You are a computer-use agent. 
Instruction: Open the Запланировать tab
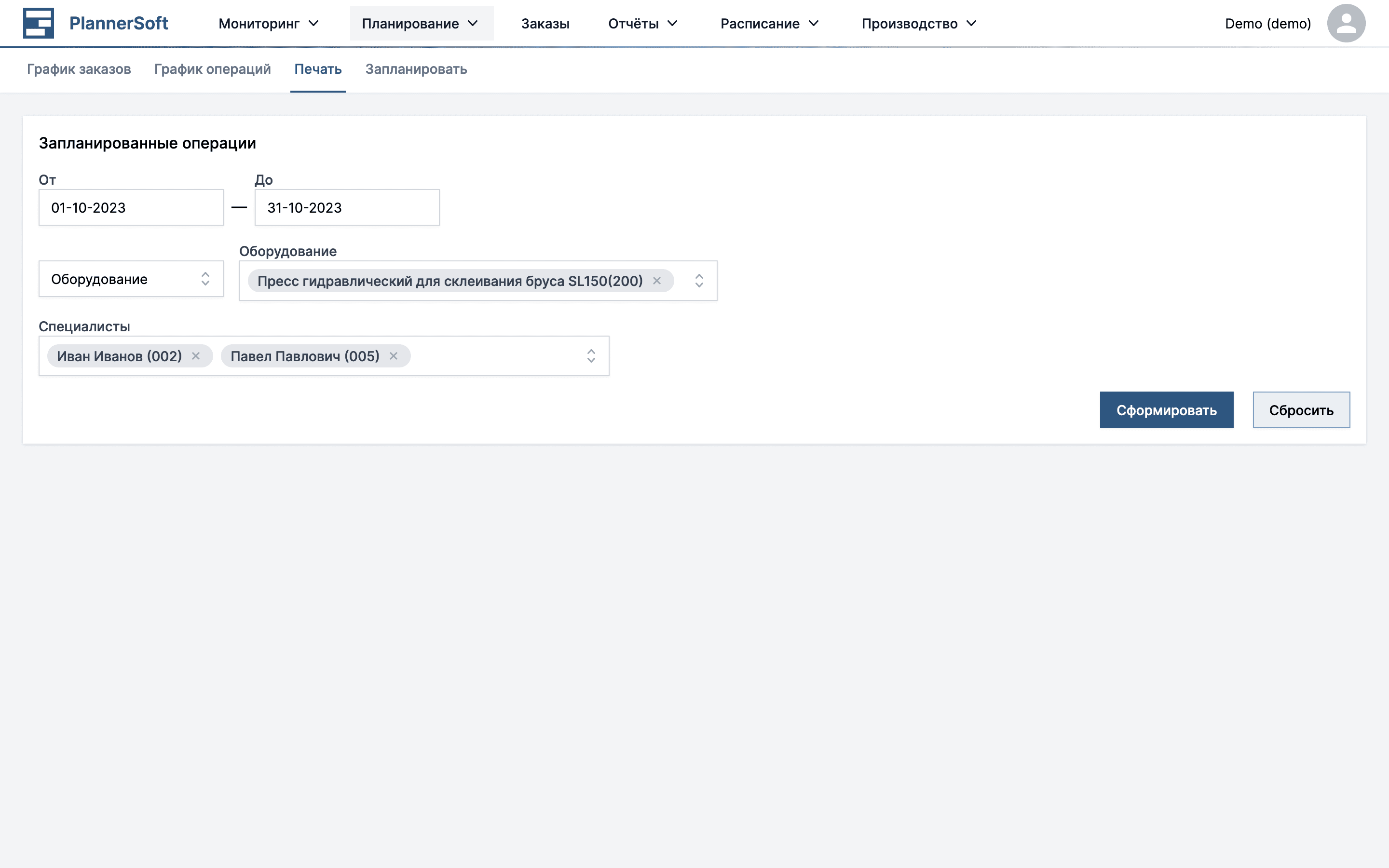[x=416, y=69]
